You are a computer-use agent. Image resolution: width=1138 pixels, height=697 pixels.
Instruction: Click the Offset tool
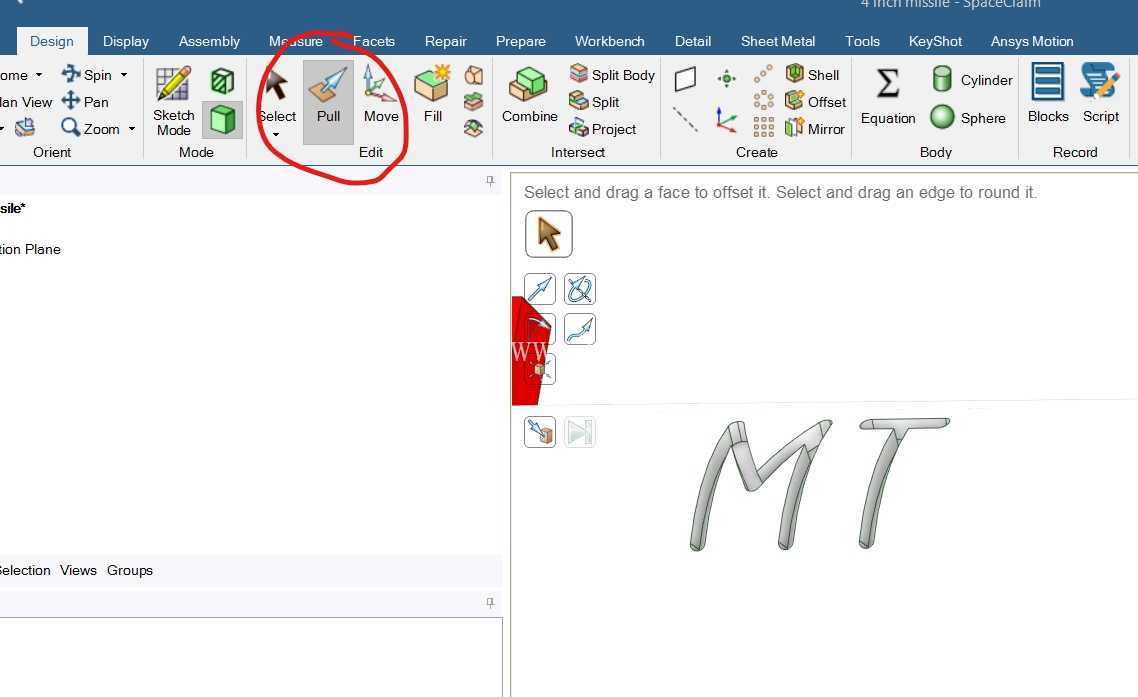(816, 102)
